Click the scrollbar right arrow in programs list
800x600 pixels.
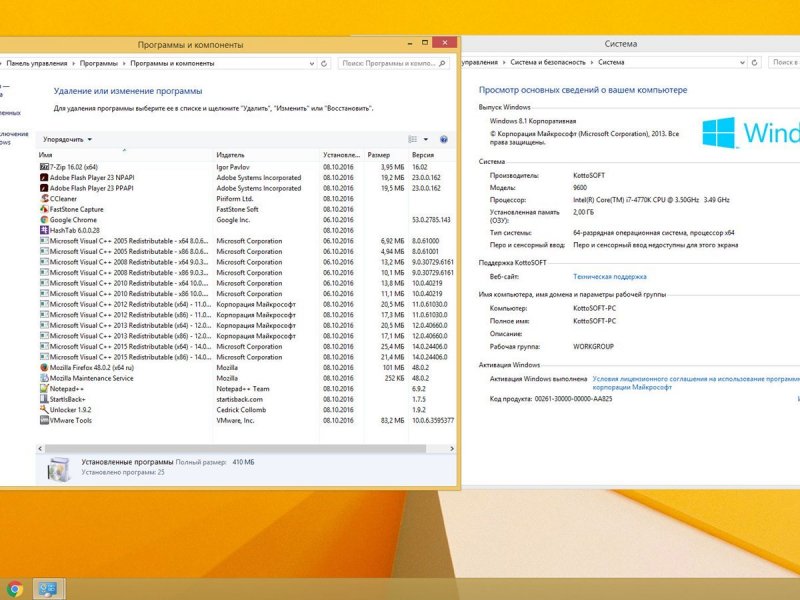(x=452, y=448)
